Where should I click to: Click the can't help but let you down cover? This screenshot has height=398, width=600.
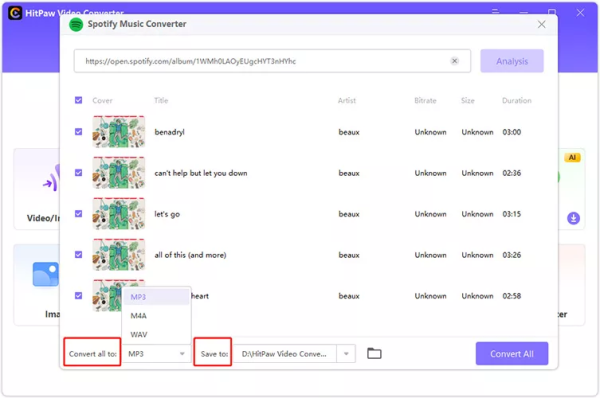point(119,173)
